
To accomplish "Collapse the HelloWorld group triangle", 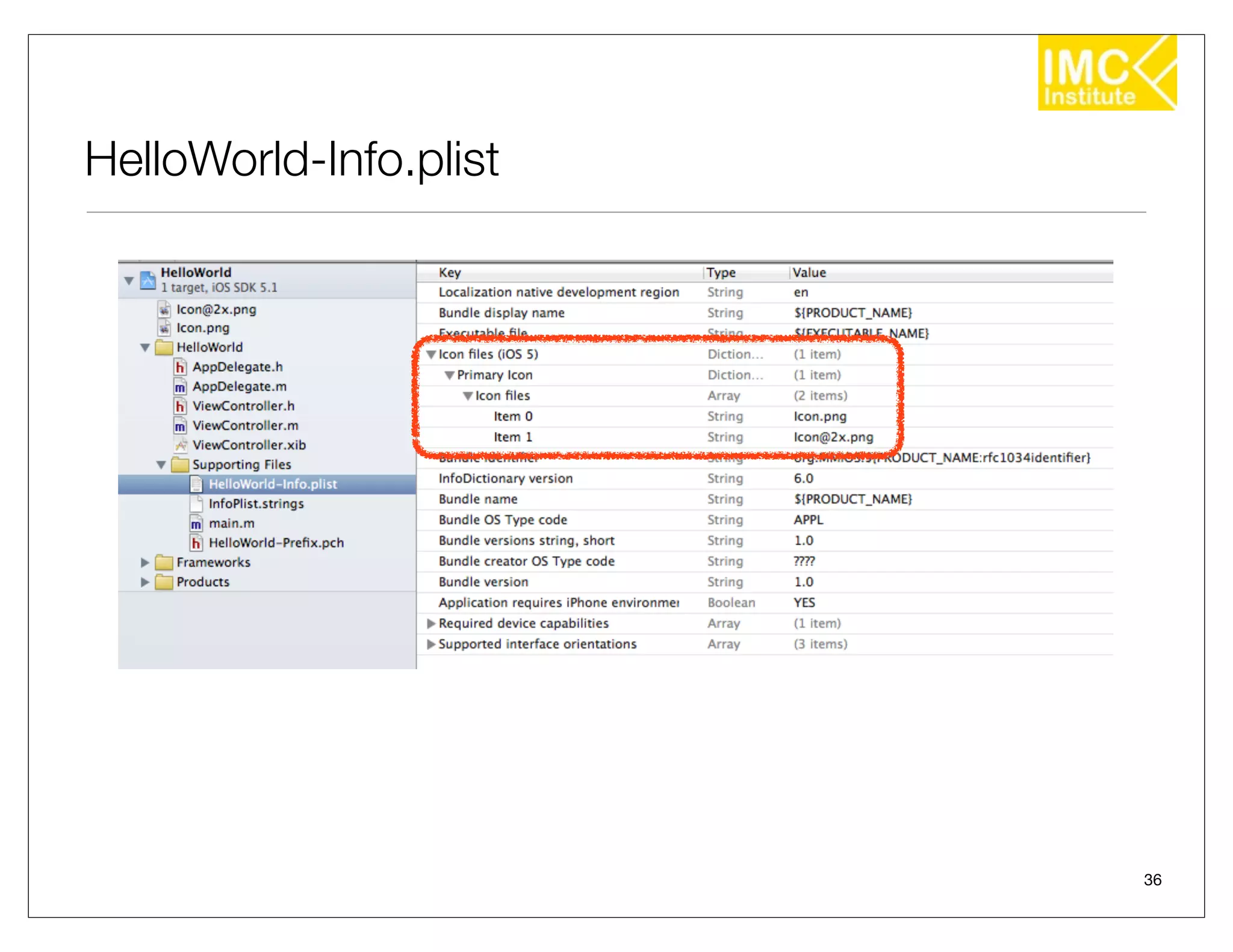I will 145,347.
